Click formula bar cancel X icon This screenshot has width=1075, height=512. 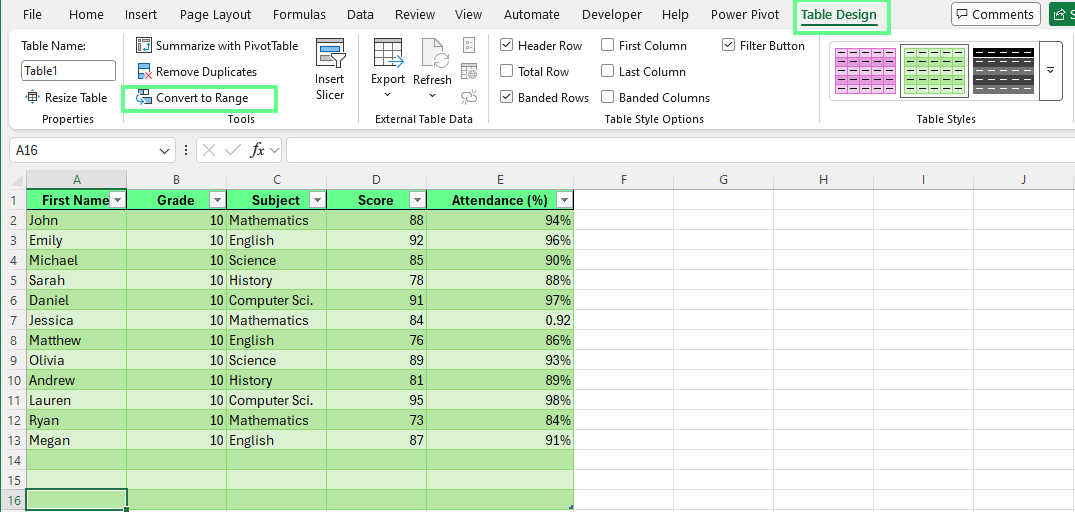coord(209,151)
